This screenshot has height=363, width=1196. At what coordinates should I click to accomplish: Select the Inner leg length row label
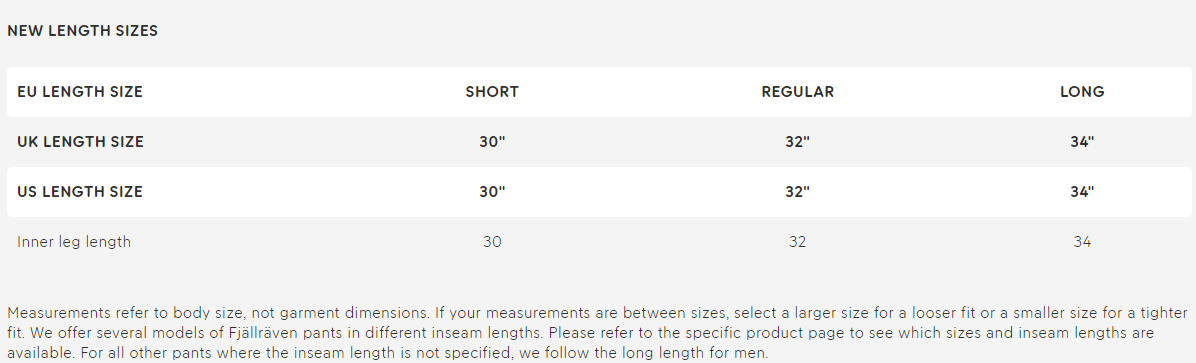pos(74,242)
